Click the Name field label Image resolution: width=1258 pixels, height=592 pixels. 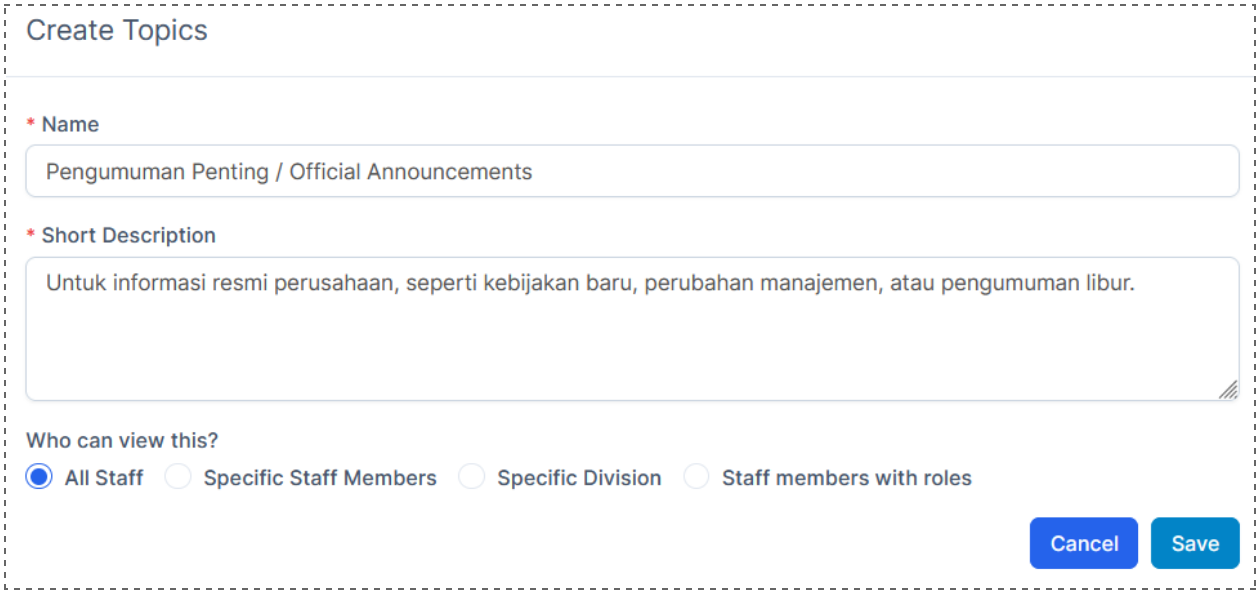click(70, 124)
